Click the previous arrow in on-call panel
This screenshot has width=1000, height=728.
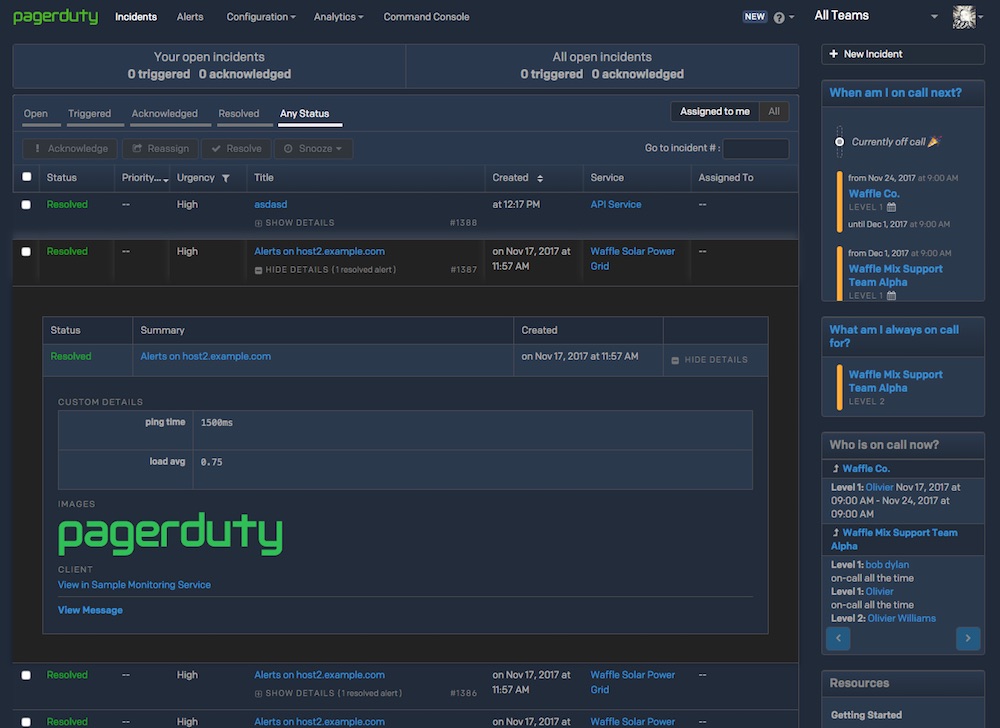click(838, 638)
